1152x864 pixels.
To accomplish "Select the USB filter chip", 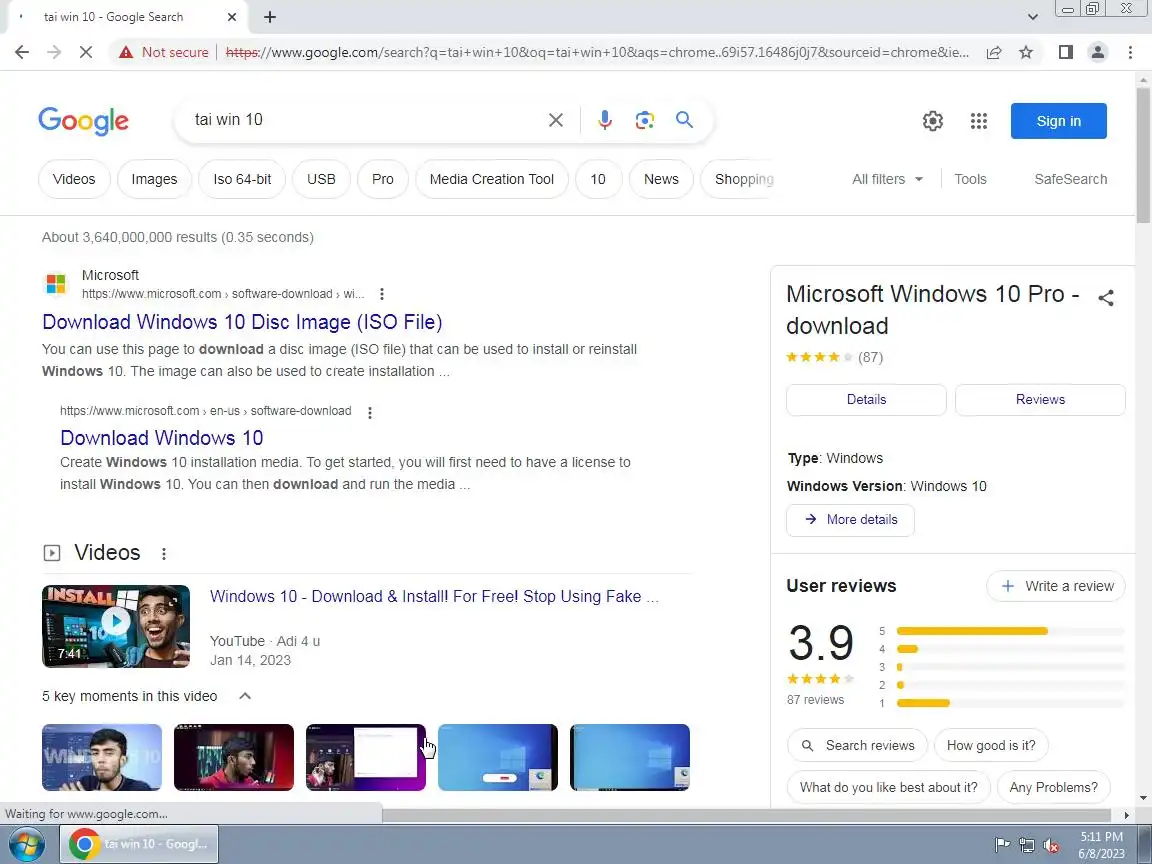I will coord(321,179).
